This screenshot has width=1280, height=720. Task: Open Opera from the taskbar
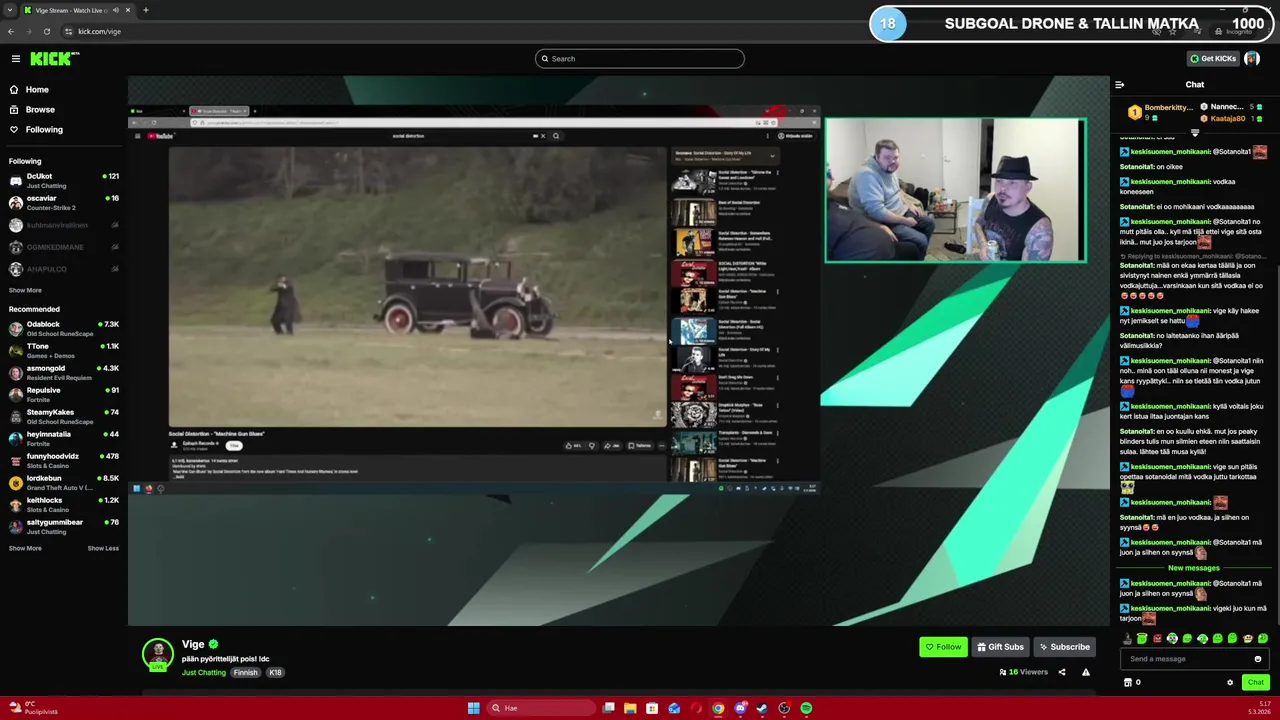coord(696,708)
